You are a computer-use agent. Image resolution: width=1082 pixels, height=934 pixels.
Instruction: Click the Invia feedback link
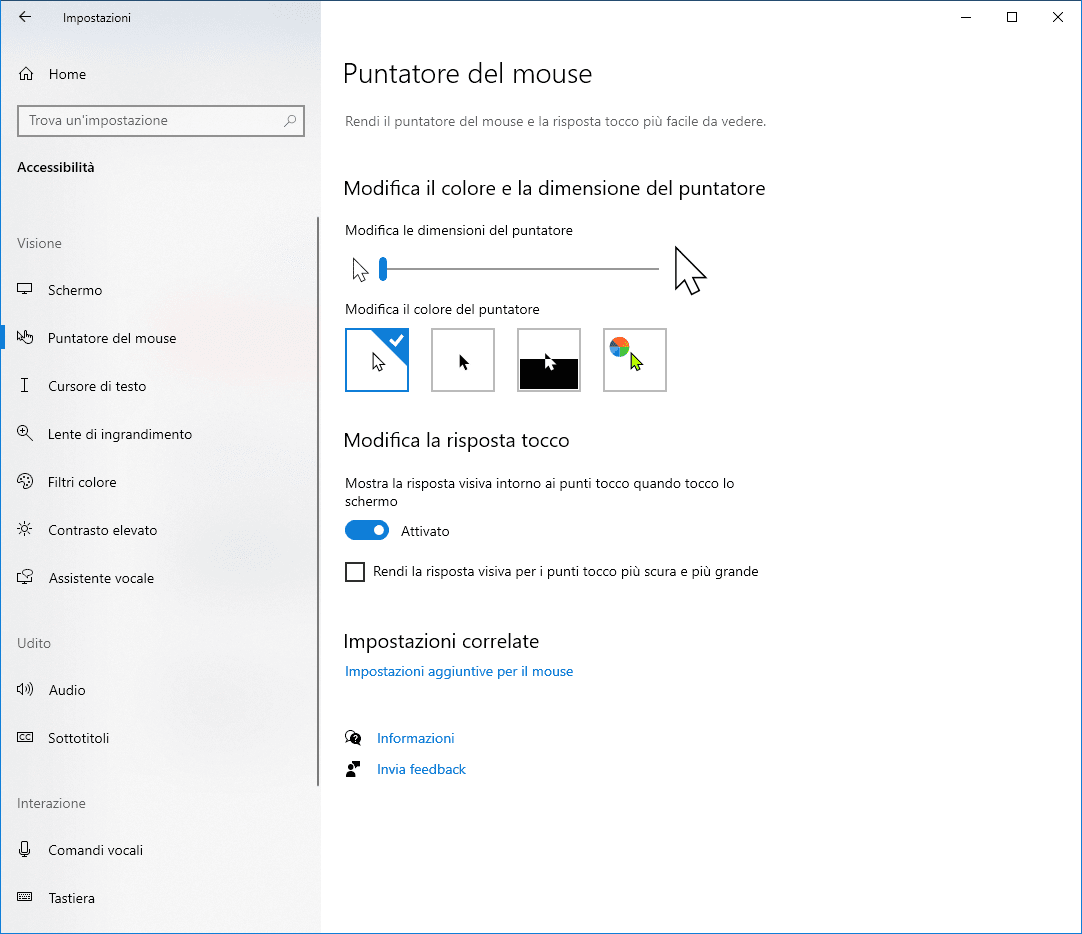(x=421, y=769)
